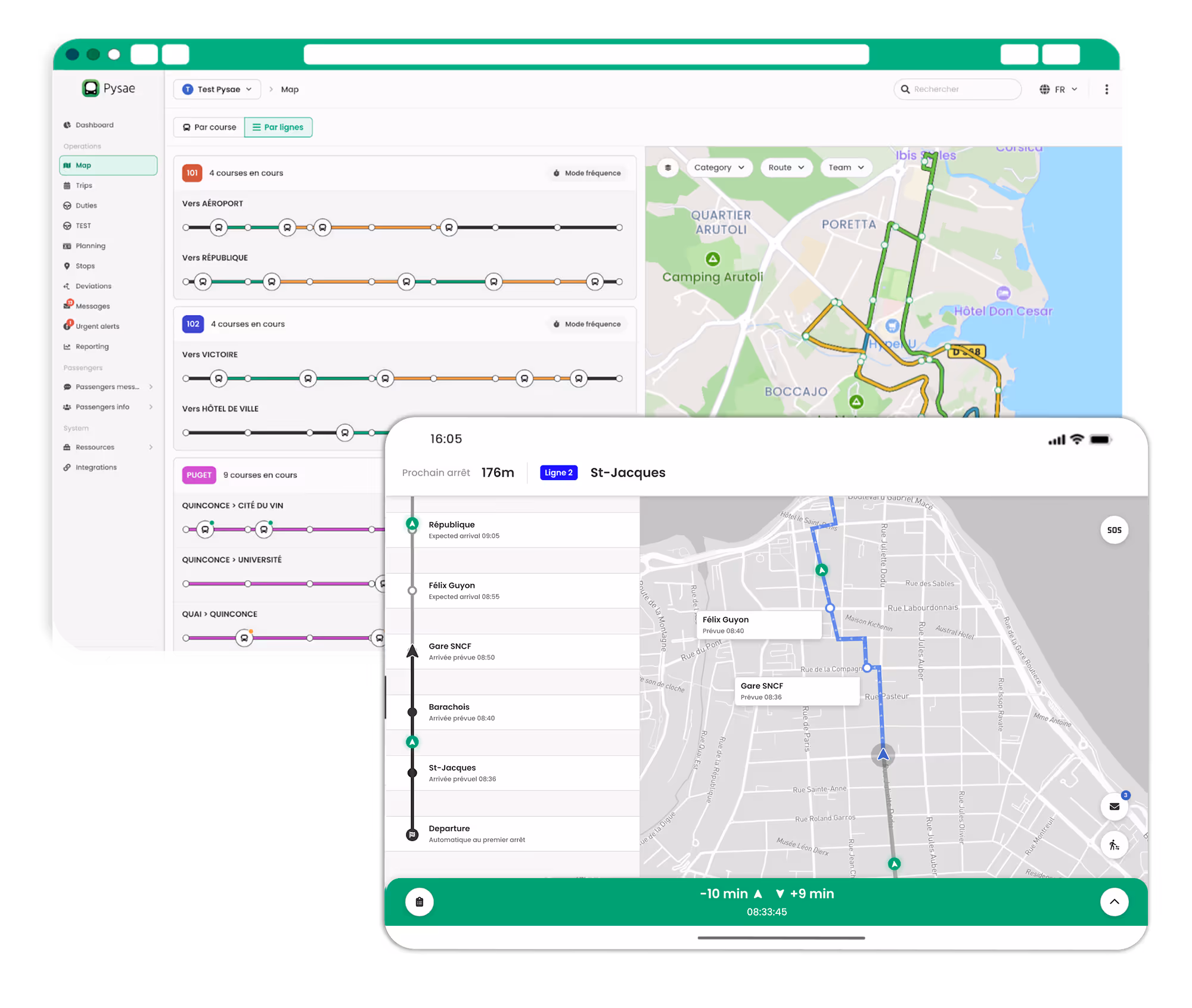Select the République stop in the tablet list
The image size is (1192, 1008).
513,530
